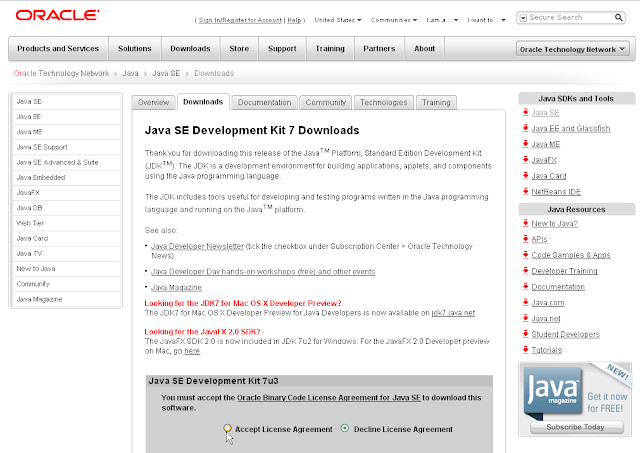The width and height of the screenshot is (640, 453).
Task: Click the red arrow icon beside Java EE and Glassfish
Action: pos(526,128)
